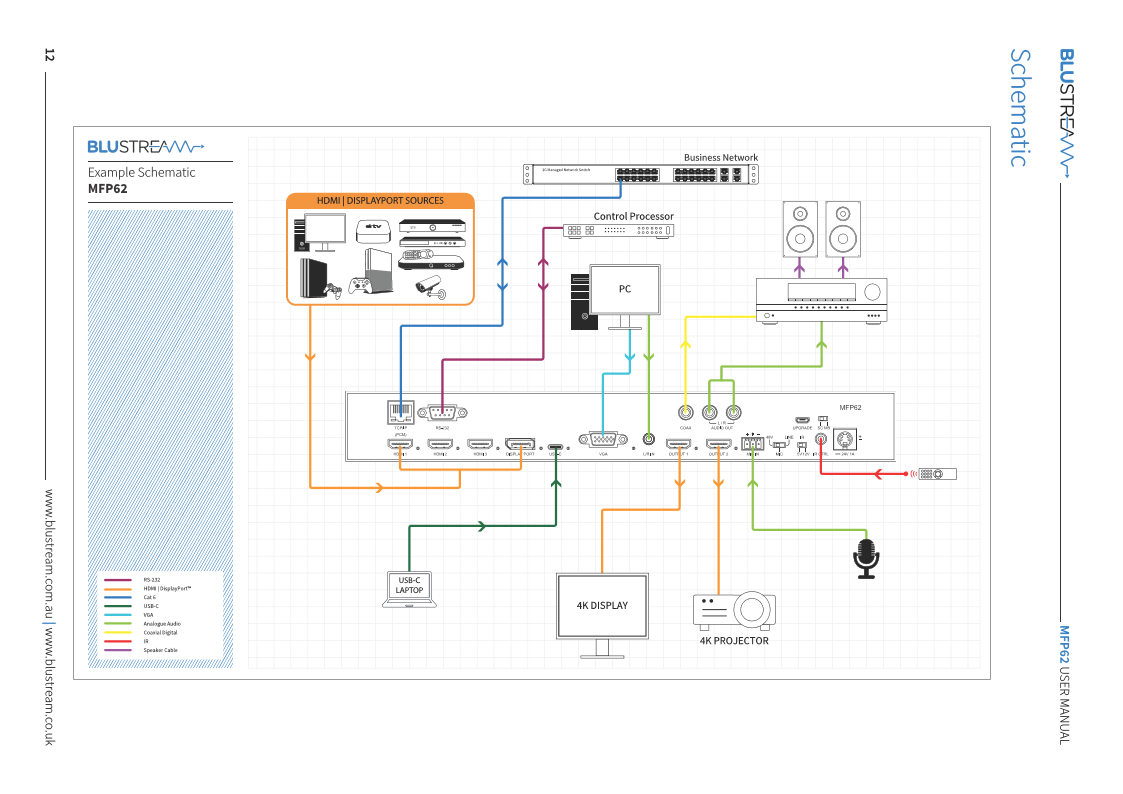The image size is (1123, 794).
Task: Click the left loudspeaker icon
Action: [800, 229]
